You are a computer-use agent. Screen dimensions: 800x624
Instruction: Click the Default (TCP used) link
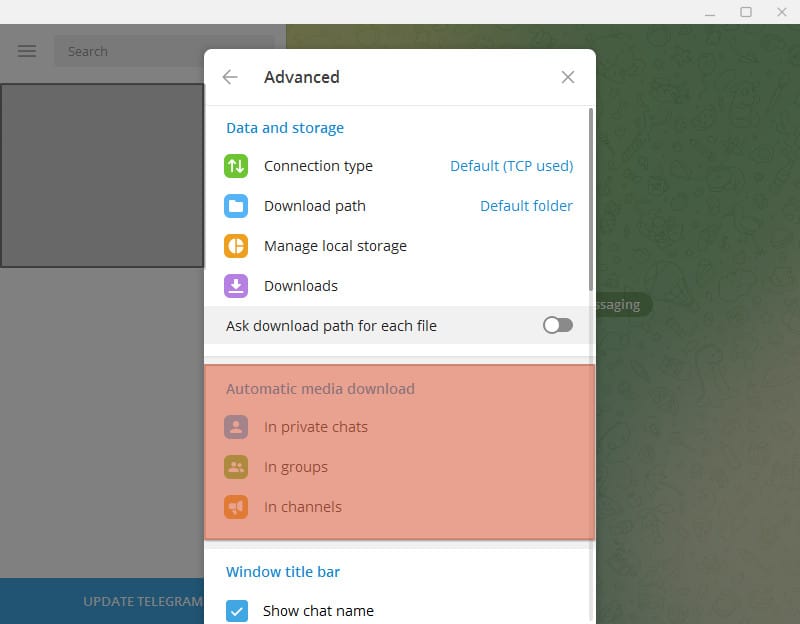tap(512, 166)
